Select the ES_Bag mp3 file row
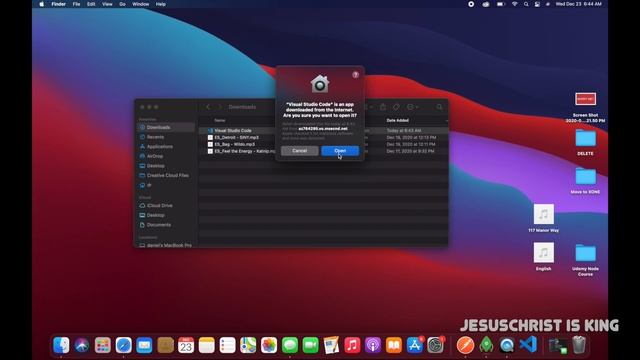640x360 pixels. [323, 144]
